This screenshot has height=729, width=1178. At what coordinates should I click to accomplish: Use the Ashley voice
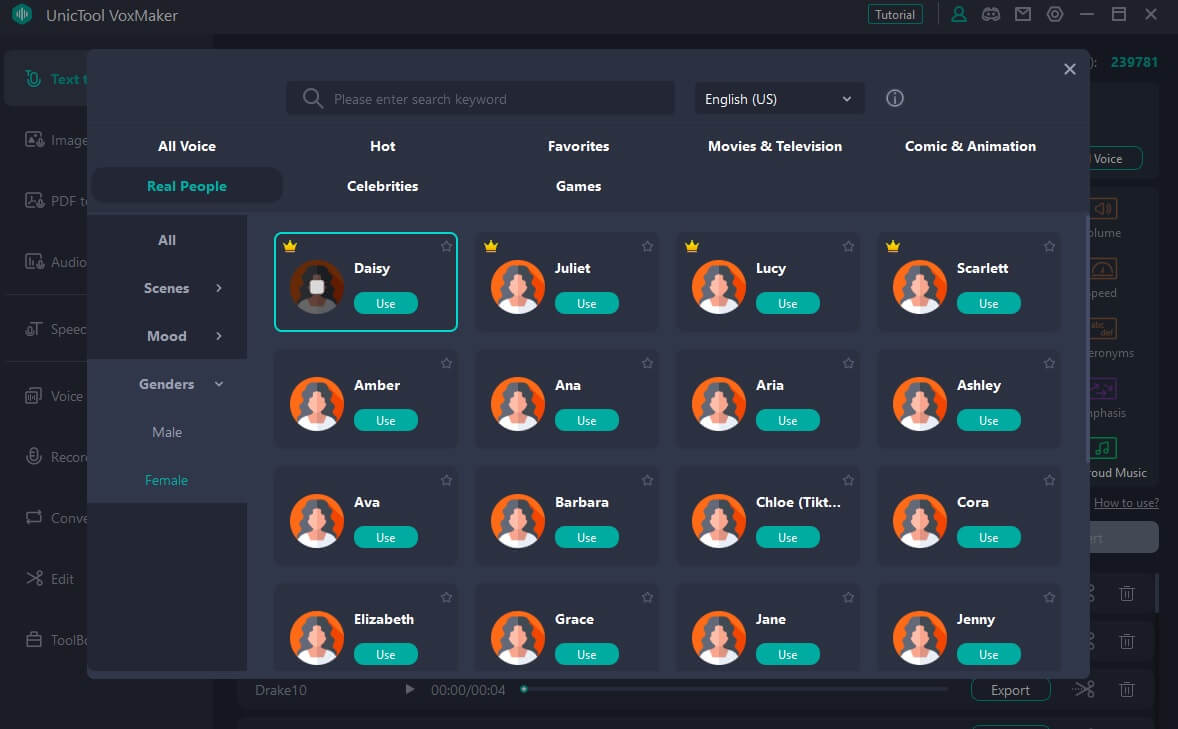(989, 421)
